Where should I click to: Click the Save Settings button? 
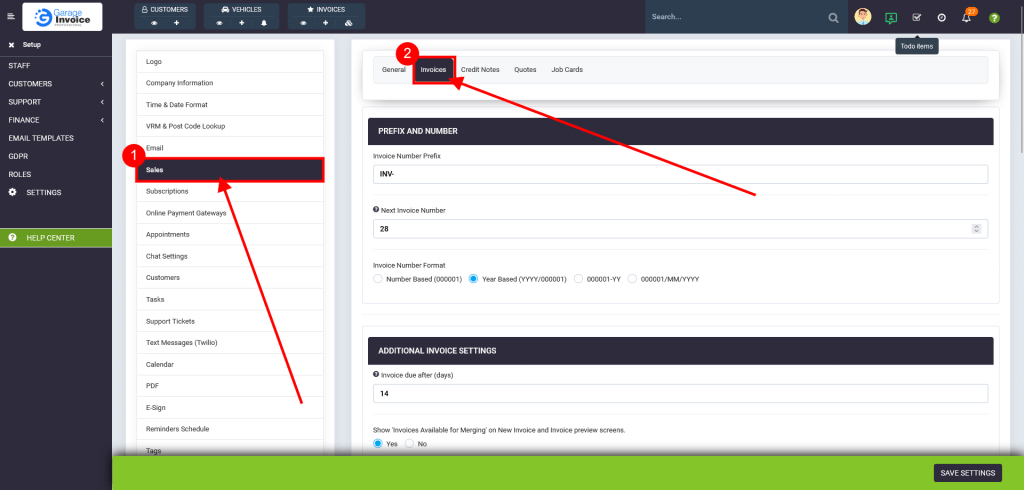(967, 473)
